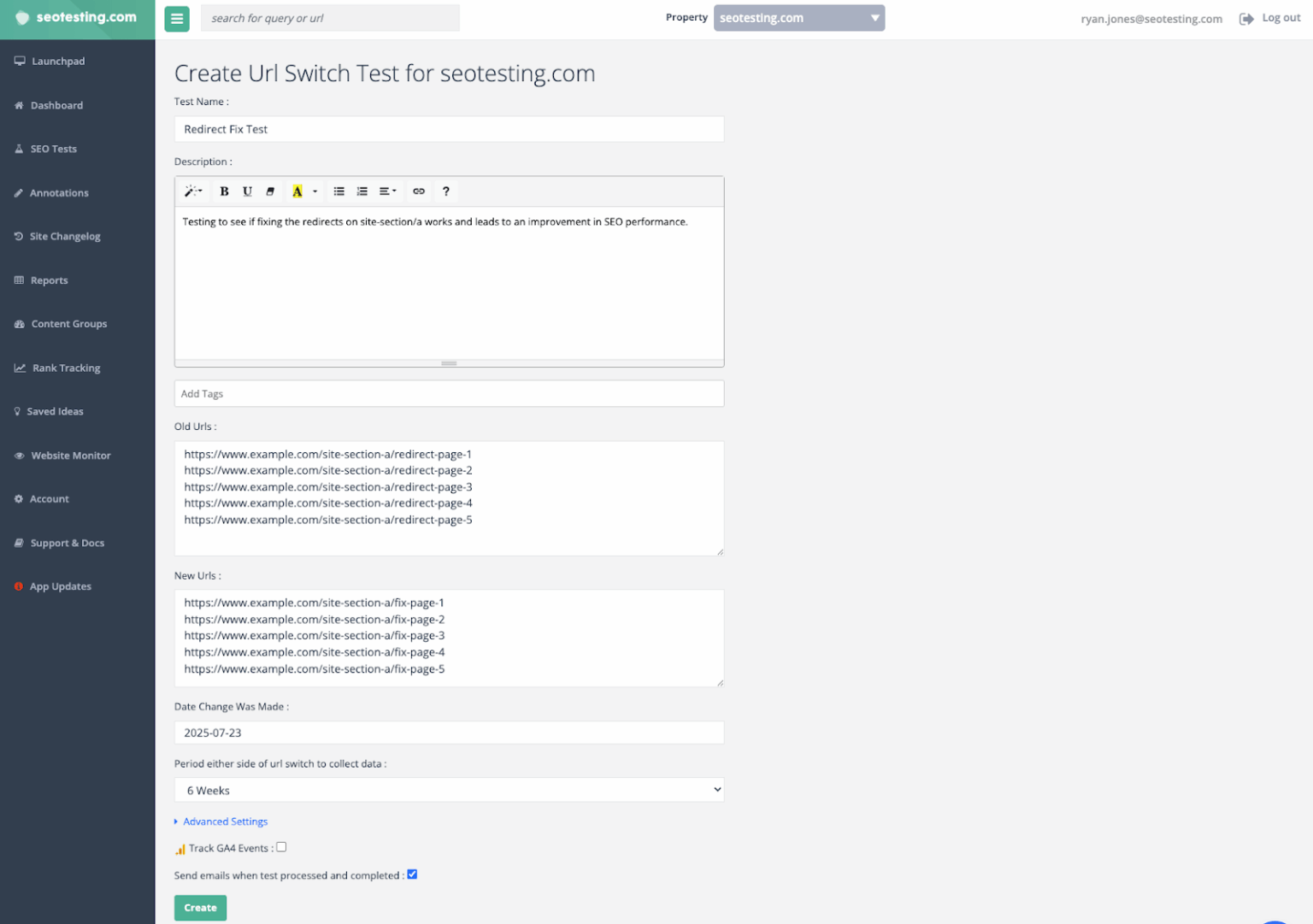This screenshot has height=924, width=1313.
Task: Open the green hamburger menu icon
Action: [176, 17]
